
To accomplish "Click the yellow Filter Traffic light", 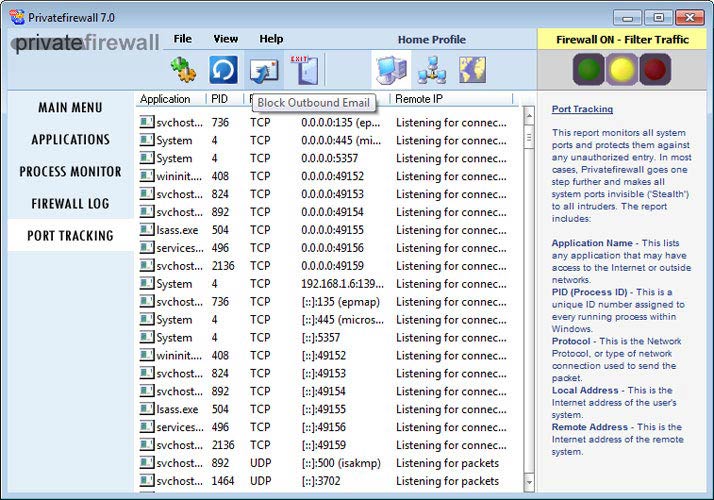I will tap(622, 69).
